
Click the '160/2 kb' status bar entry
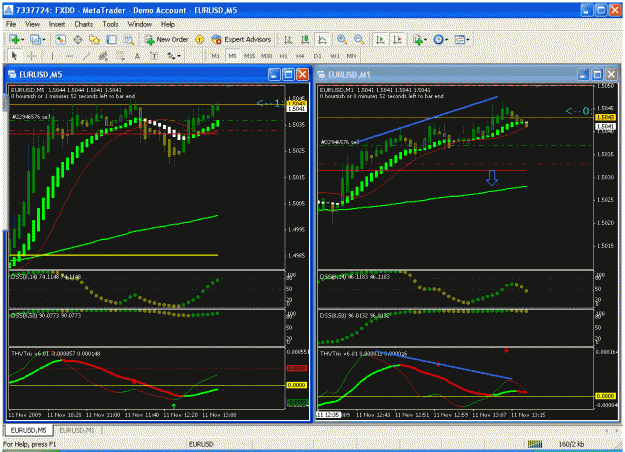pyautogui.click(x=571, y=444)
